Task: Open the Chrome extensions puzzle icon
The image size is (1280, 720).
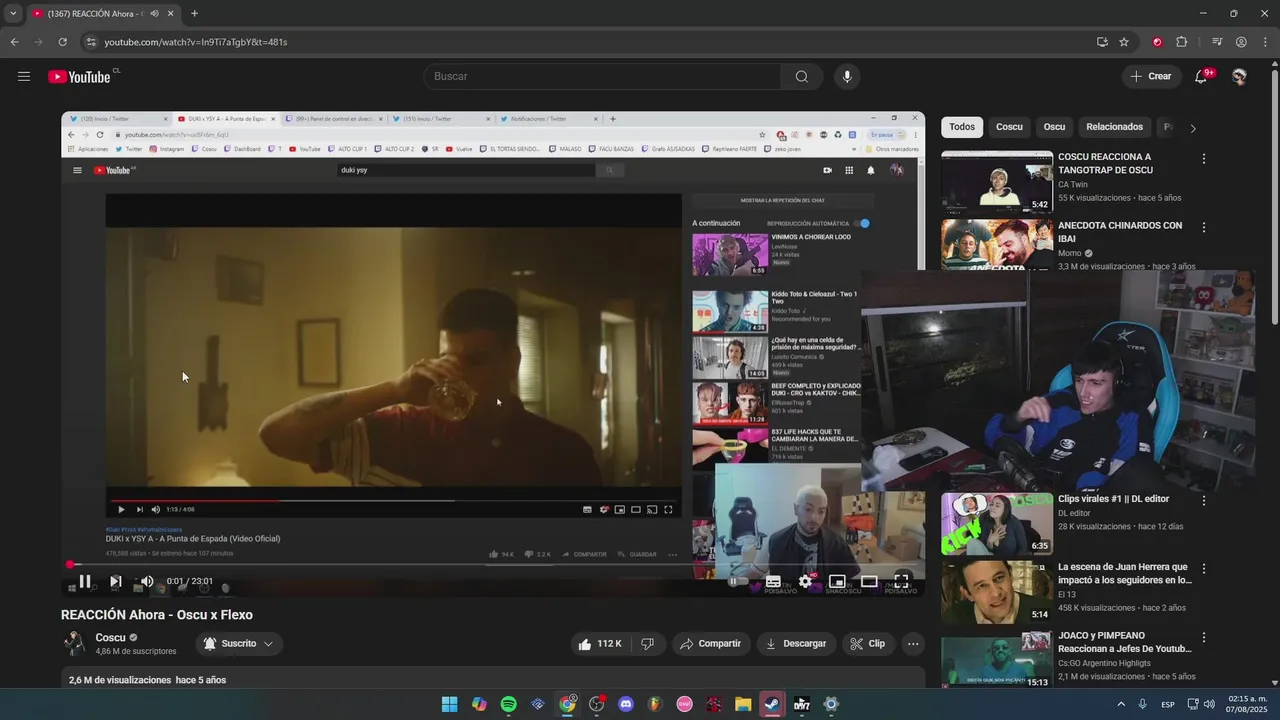Action: coord(1182,42)
